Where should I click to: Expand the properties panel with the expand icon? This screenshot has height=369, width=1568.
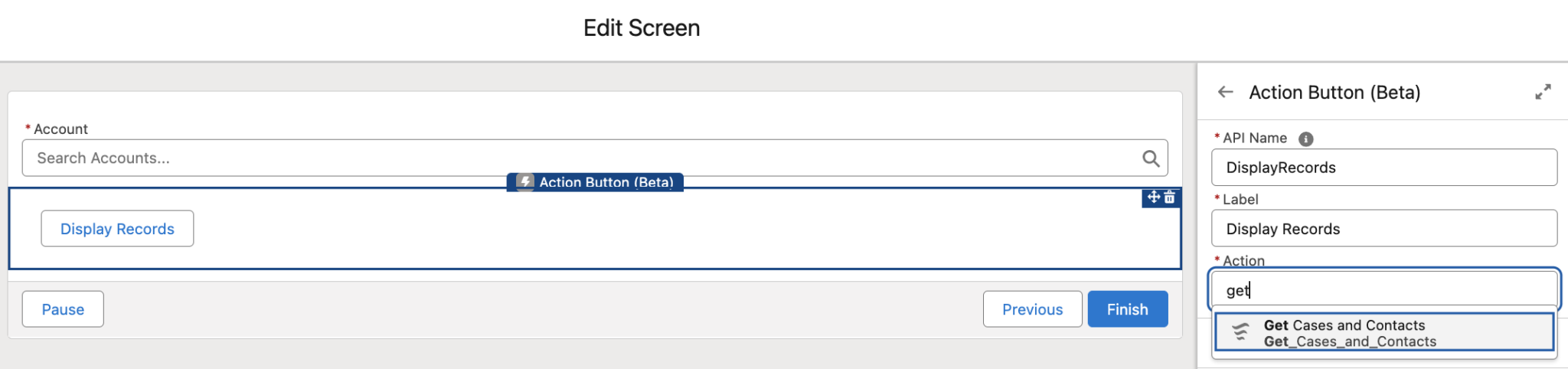[1543, 93]
